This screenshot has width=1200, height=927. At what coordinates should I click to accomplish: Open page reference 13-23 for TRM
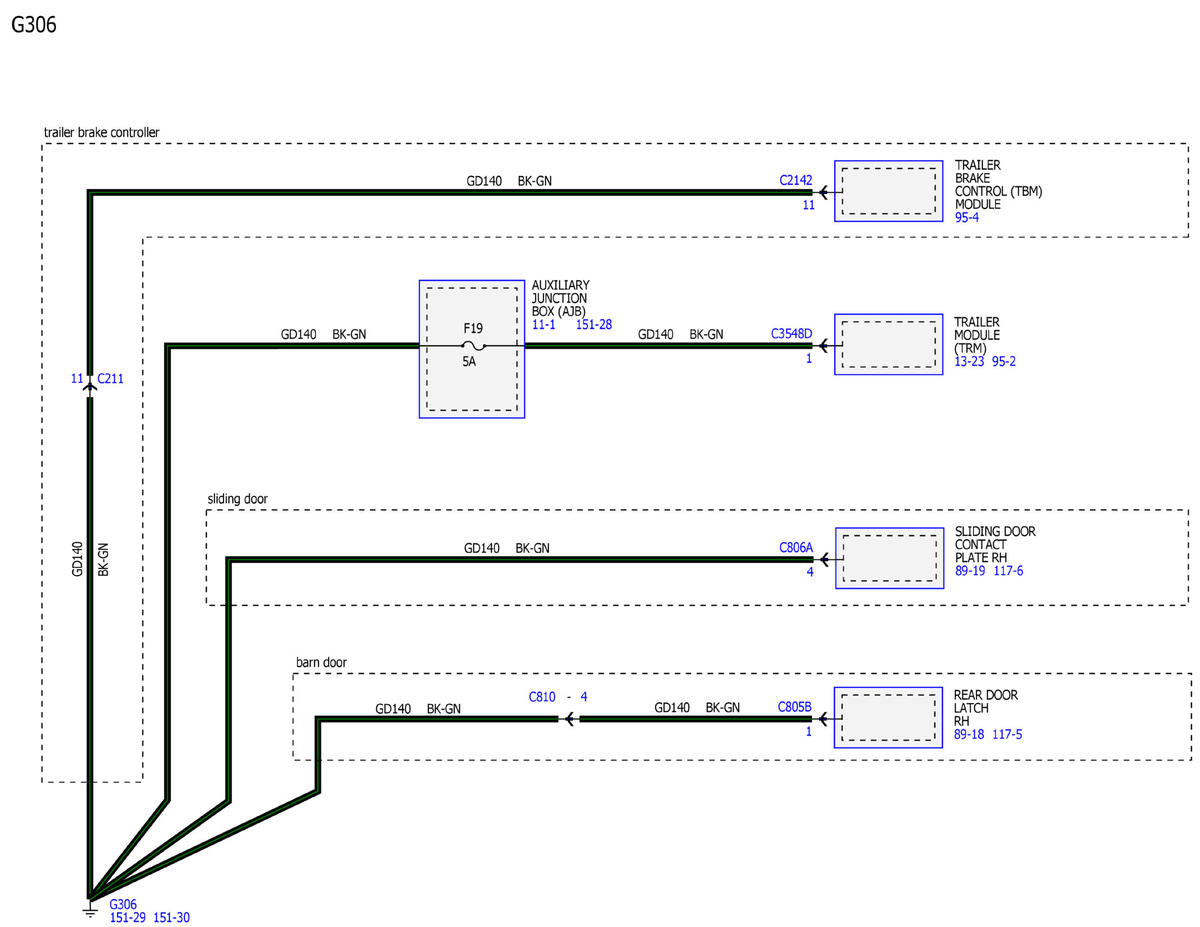click(970, 361)
